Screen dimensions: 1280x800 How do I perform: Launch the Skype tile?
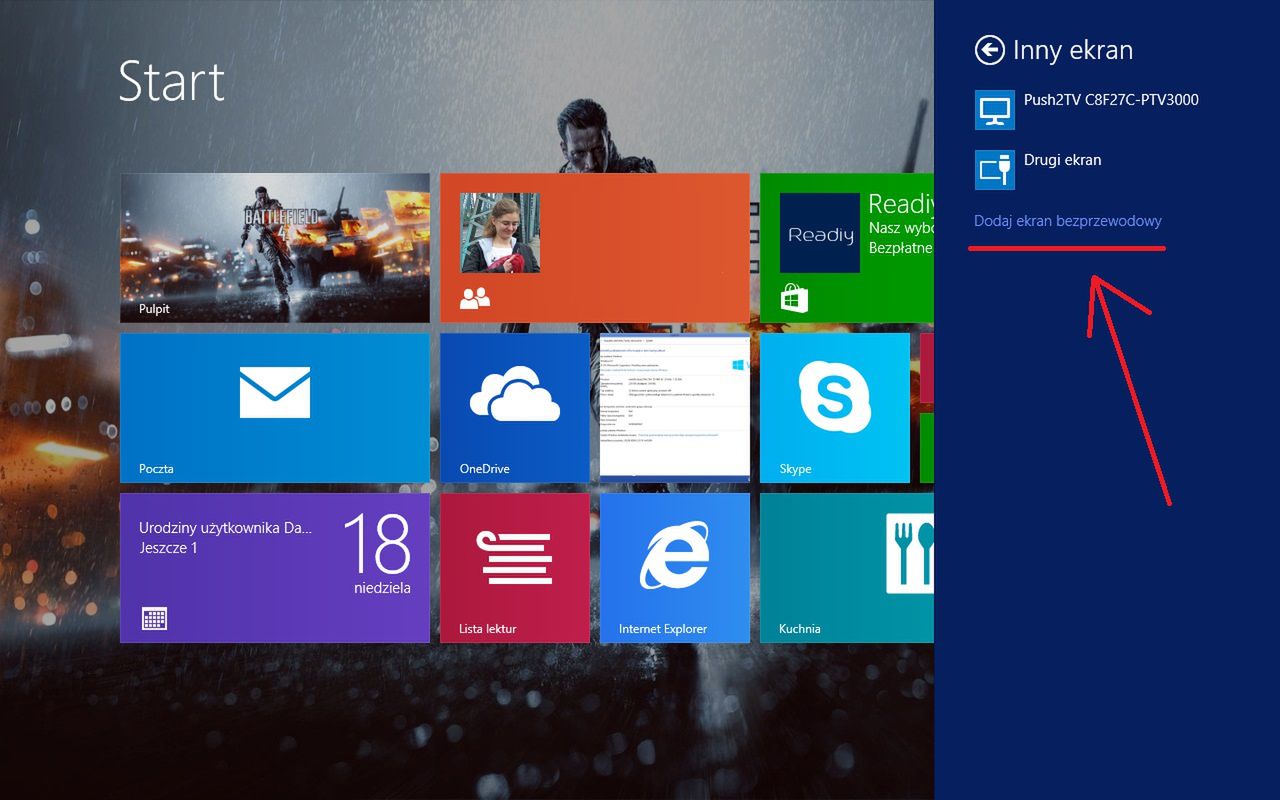(835, 408)
